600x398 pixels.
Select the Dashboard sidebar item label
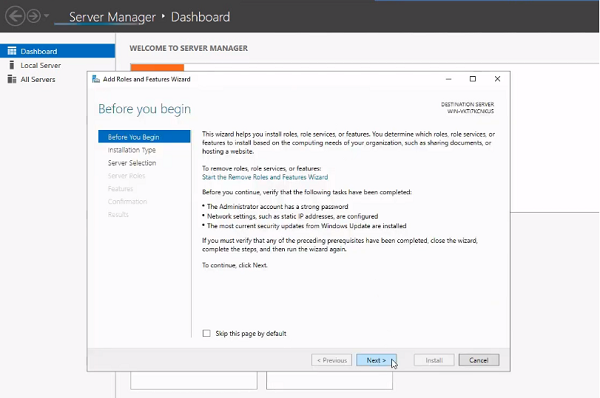[x=39, y=51]
